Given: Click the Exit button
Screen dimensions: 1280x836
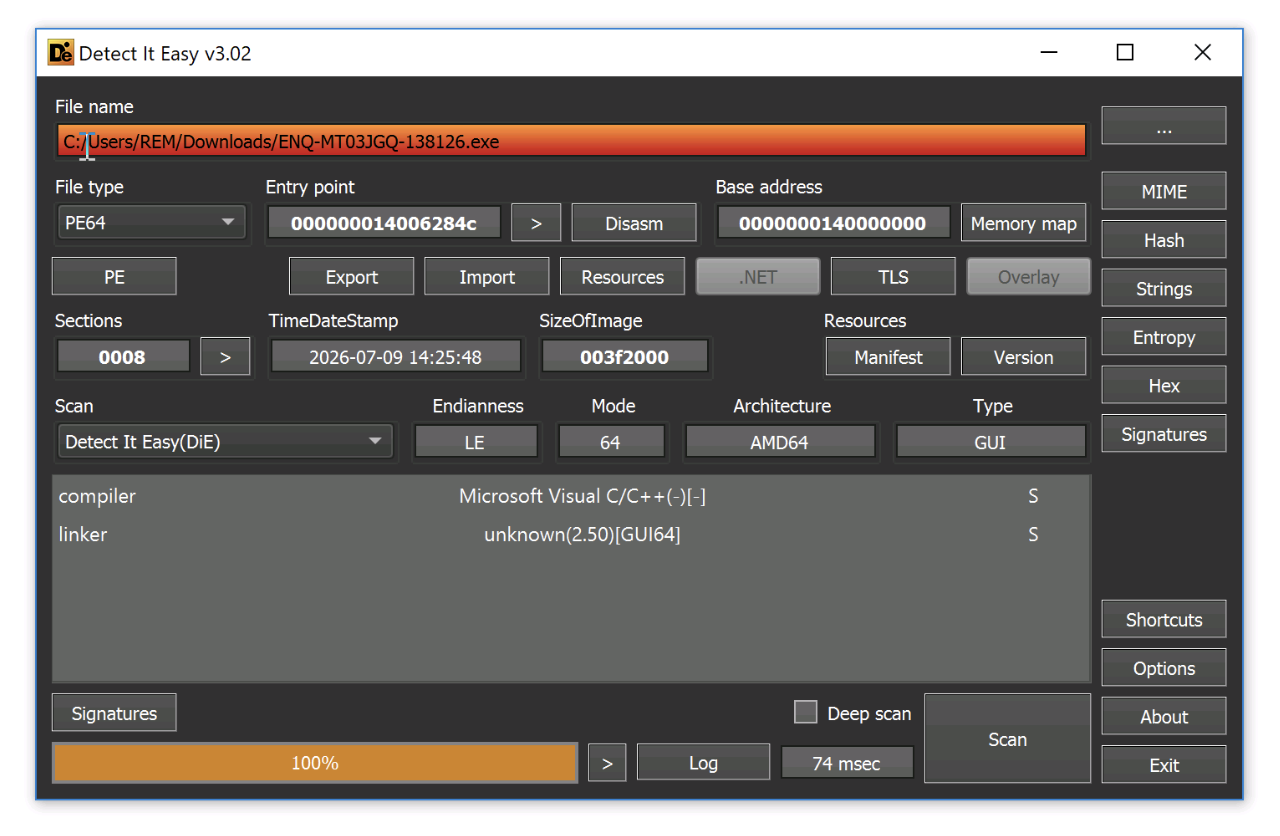Looking at the screenshot, I should tap(1164, 765).
